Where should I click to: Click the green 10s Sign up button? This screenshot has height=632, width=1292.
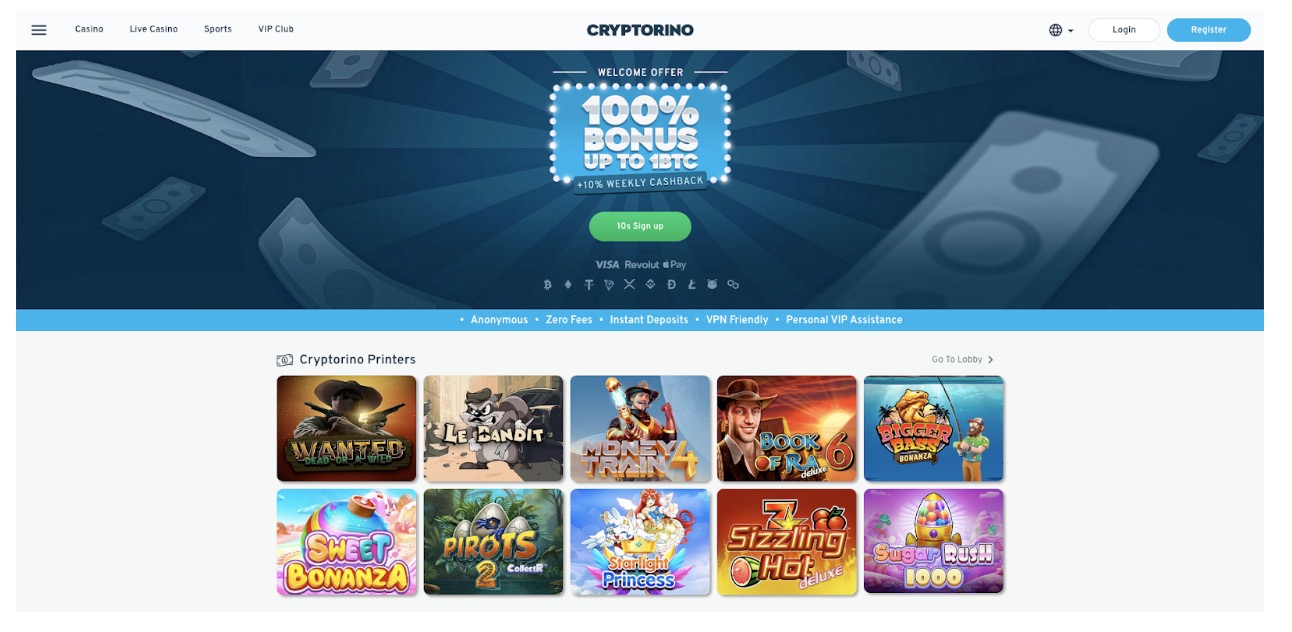click(640, 226)
